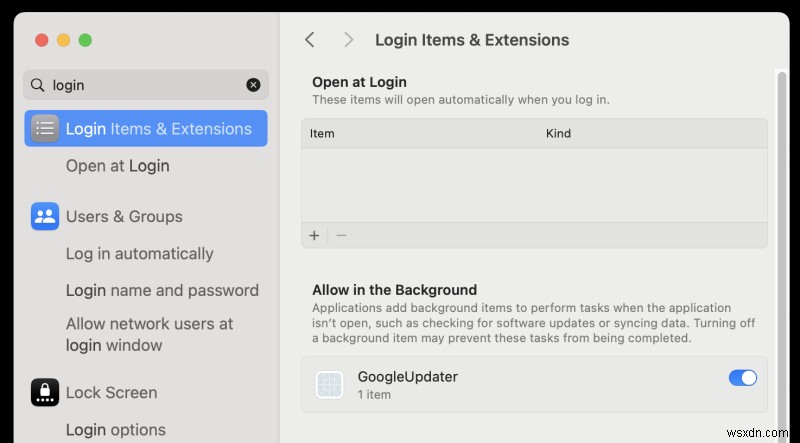
Task: Add a login item with plus button
Action: pos(314,235)
